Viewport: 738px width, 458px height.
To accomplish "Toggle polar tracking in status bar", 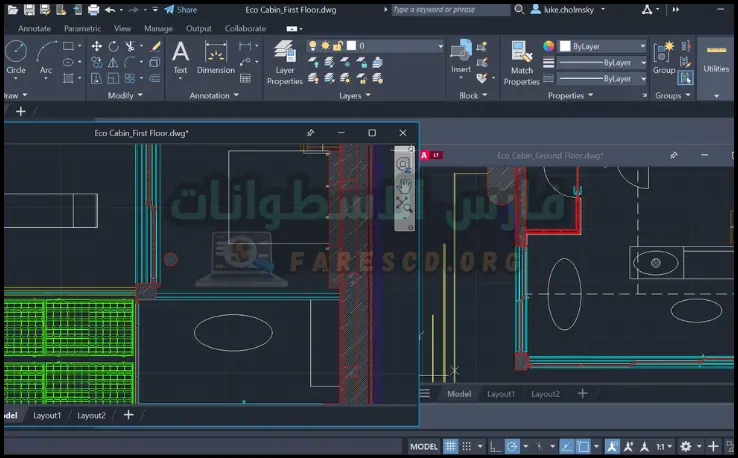I will pyautogui.click(x=511, y=446).
